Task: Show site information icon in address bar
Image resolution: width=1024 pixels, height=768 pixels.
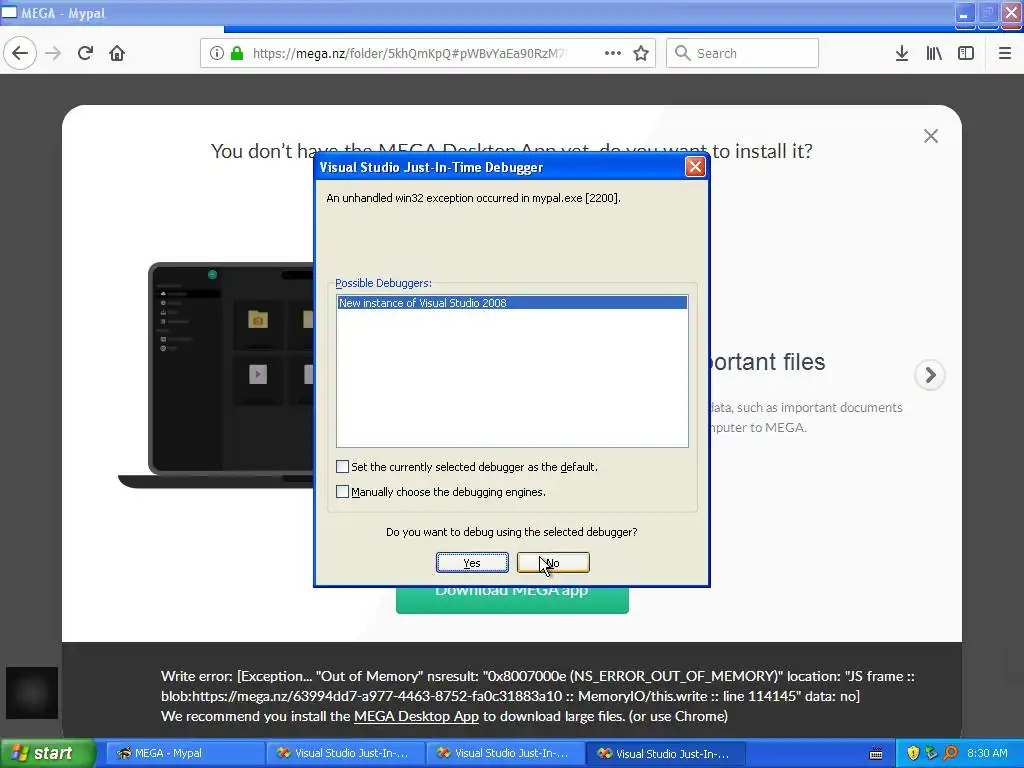Action: point(217,54)
